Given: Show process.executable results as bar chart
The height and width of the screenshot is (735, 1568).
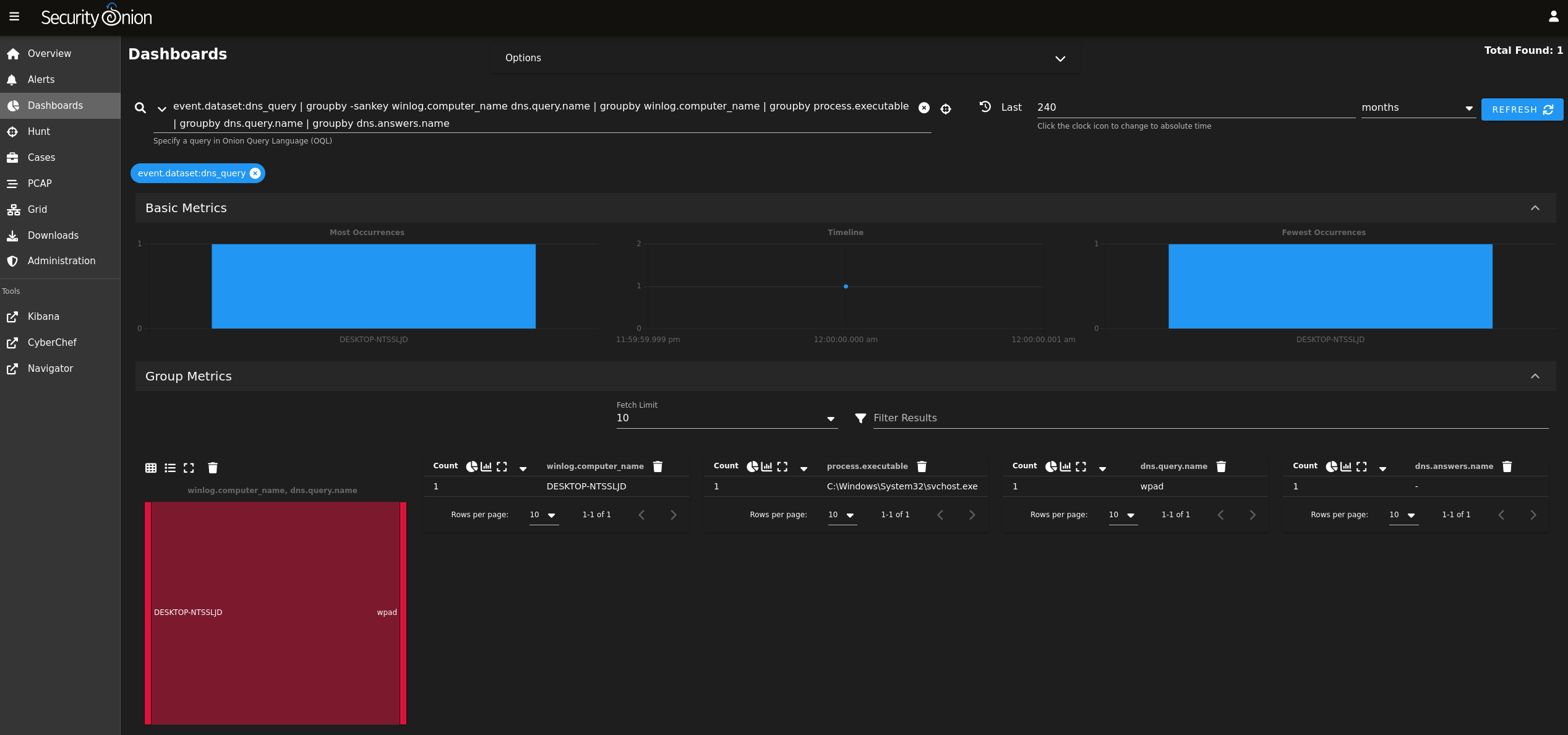Looking at the screenshot, I should [x=767, y=466].
